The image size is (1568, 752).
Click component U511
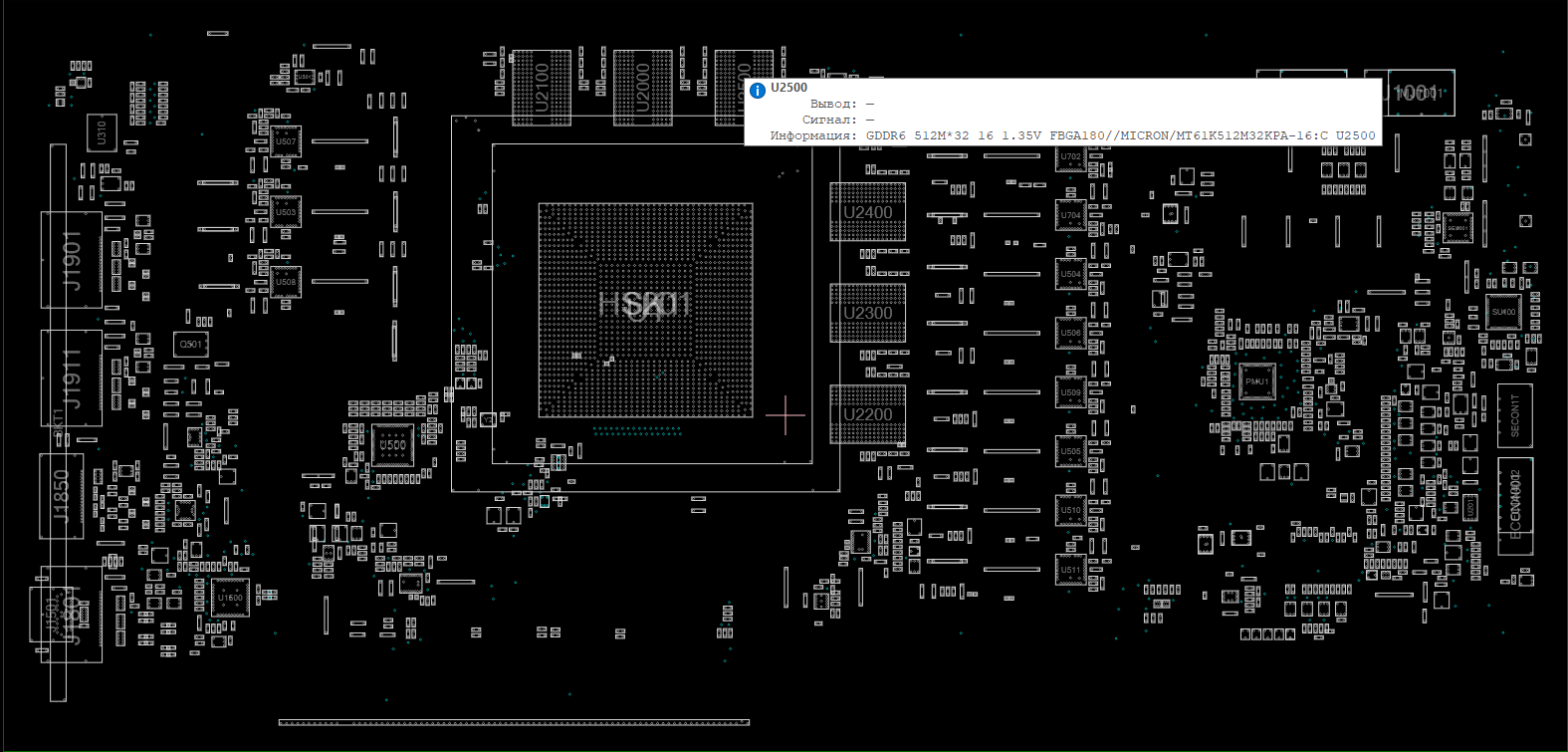[1070, 570]
